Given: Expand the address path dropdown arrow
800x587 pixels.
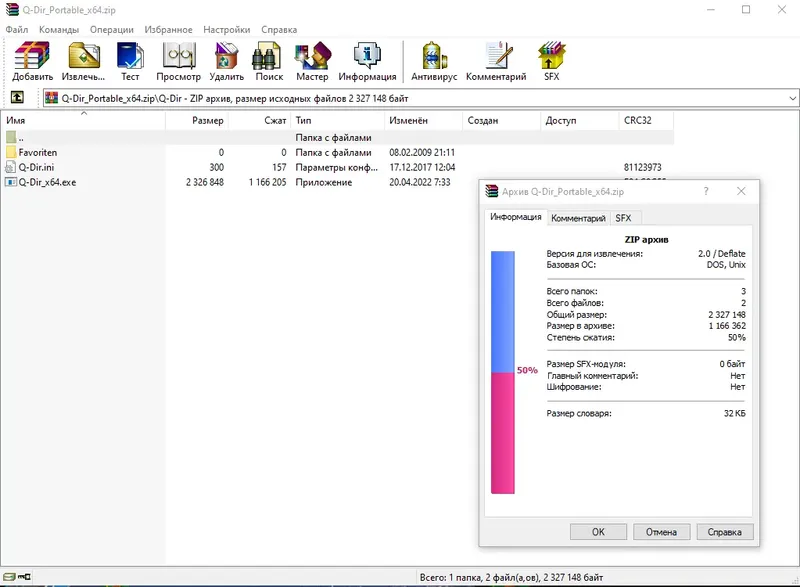Looking at the screenshot, I should [x=792, y=98].
